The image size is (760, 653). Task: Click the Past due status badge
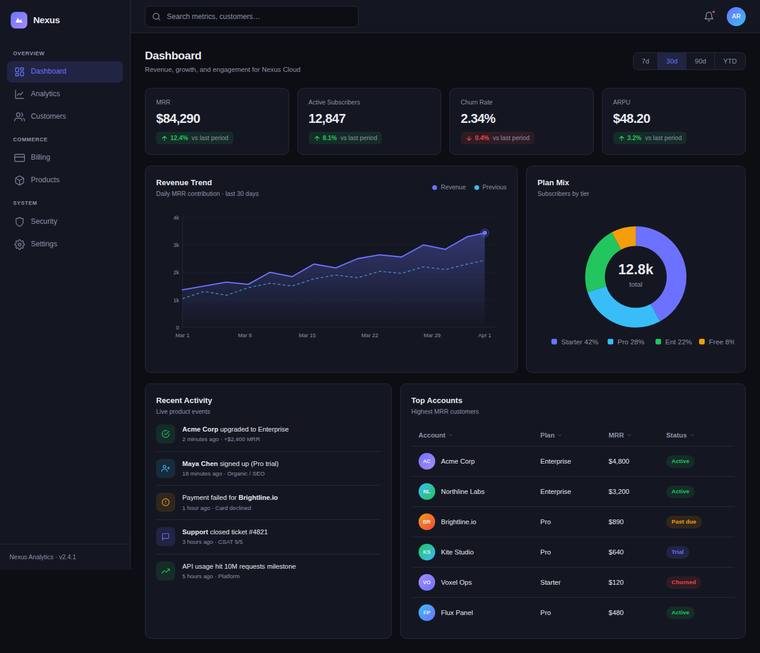click(x=683, y=522)
